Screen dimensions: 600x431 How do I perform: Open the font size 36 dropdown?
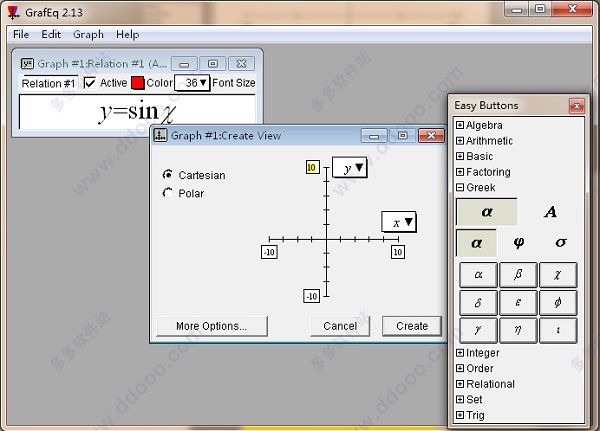coord(192,83)
